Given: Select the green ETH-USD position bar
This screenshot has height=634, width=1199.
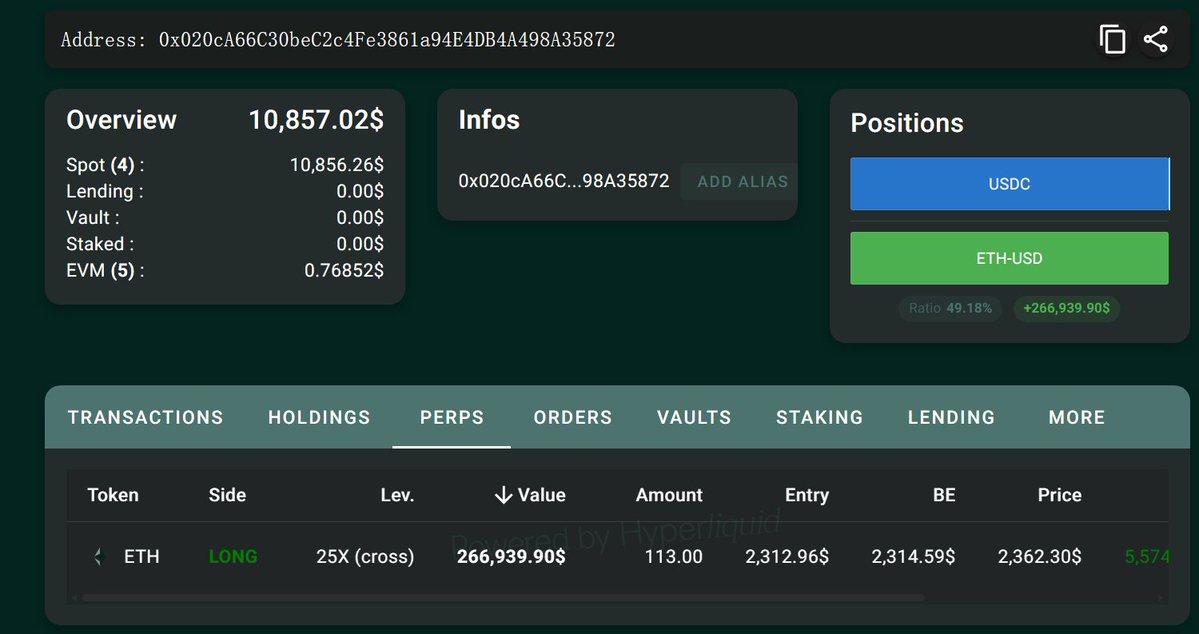Looking at the screenshot, I should 1009,258.
